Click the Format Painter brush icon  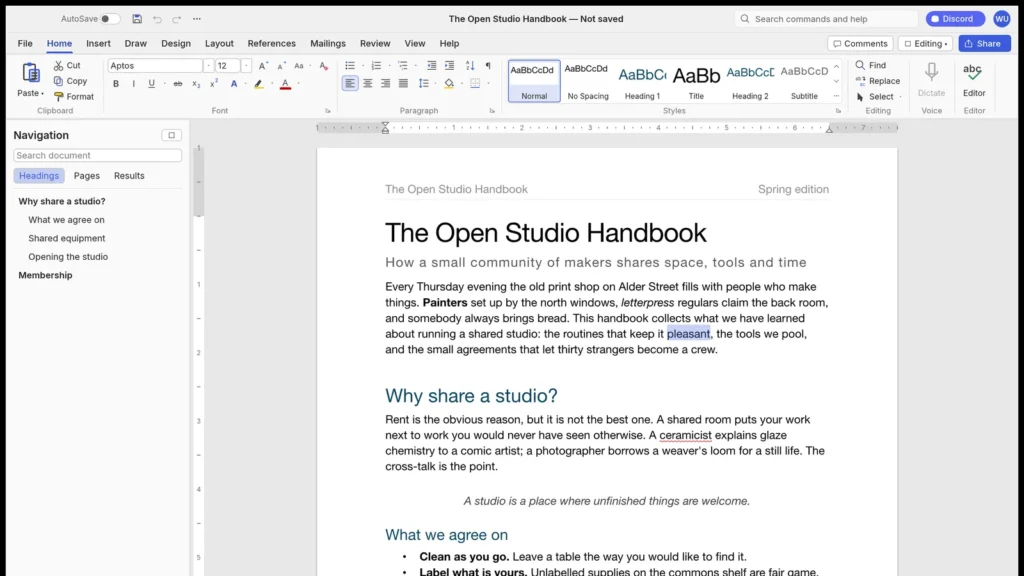59,97
